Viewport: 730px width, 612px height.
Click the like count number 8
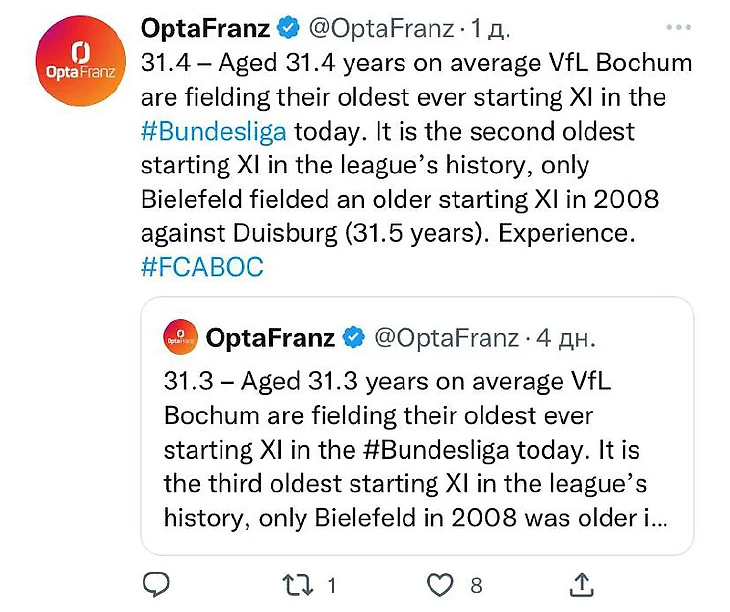pos(477,583)
